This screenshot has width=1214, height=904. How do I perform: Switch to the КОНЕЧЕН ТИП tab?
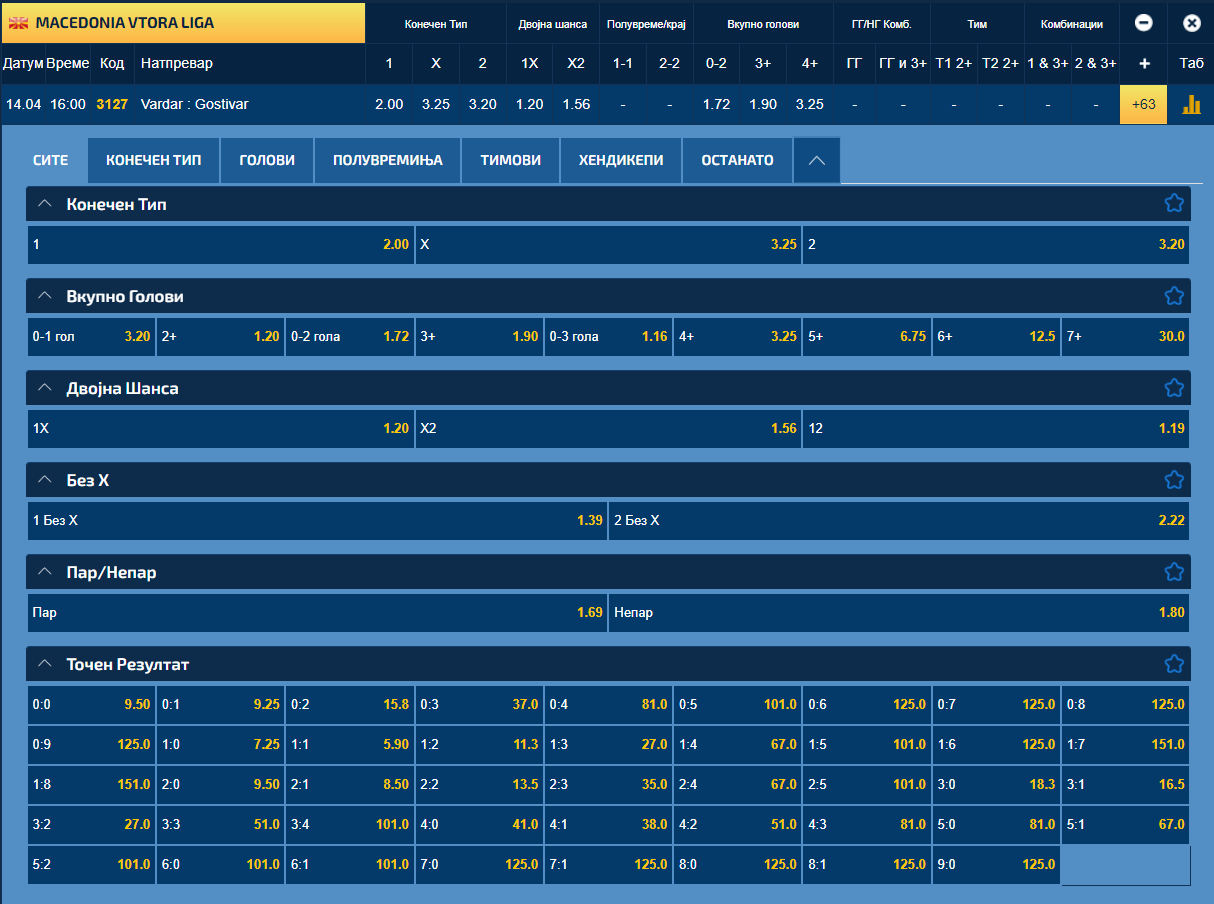pos(154,160)
